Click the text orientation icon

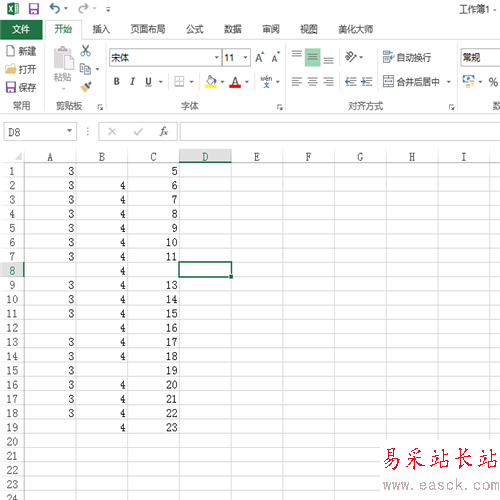click(351, 57)
